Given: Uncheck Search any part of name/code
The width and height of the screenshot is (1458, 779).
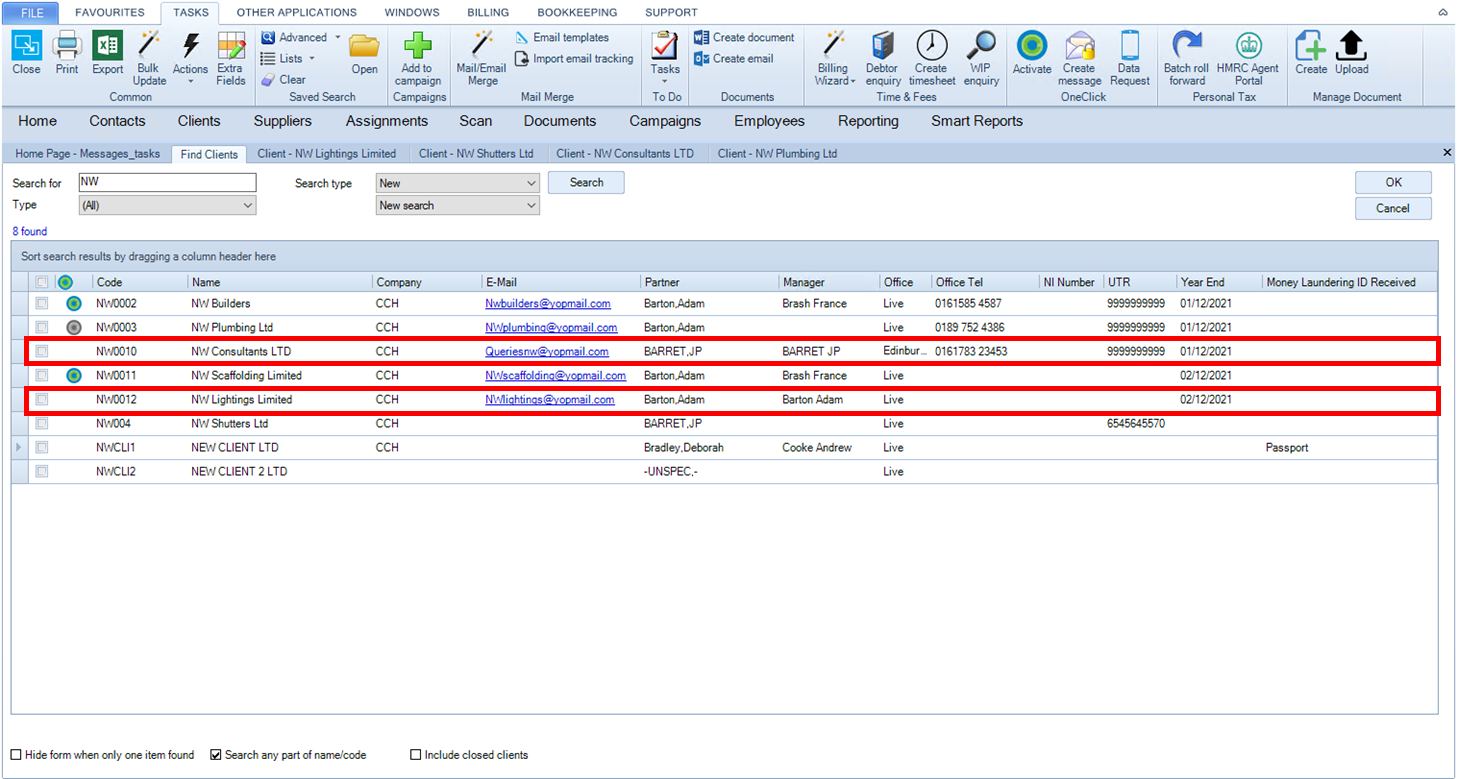Looking at the screenshot, I should (x=216, y=755).
